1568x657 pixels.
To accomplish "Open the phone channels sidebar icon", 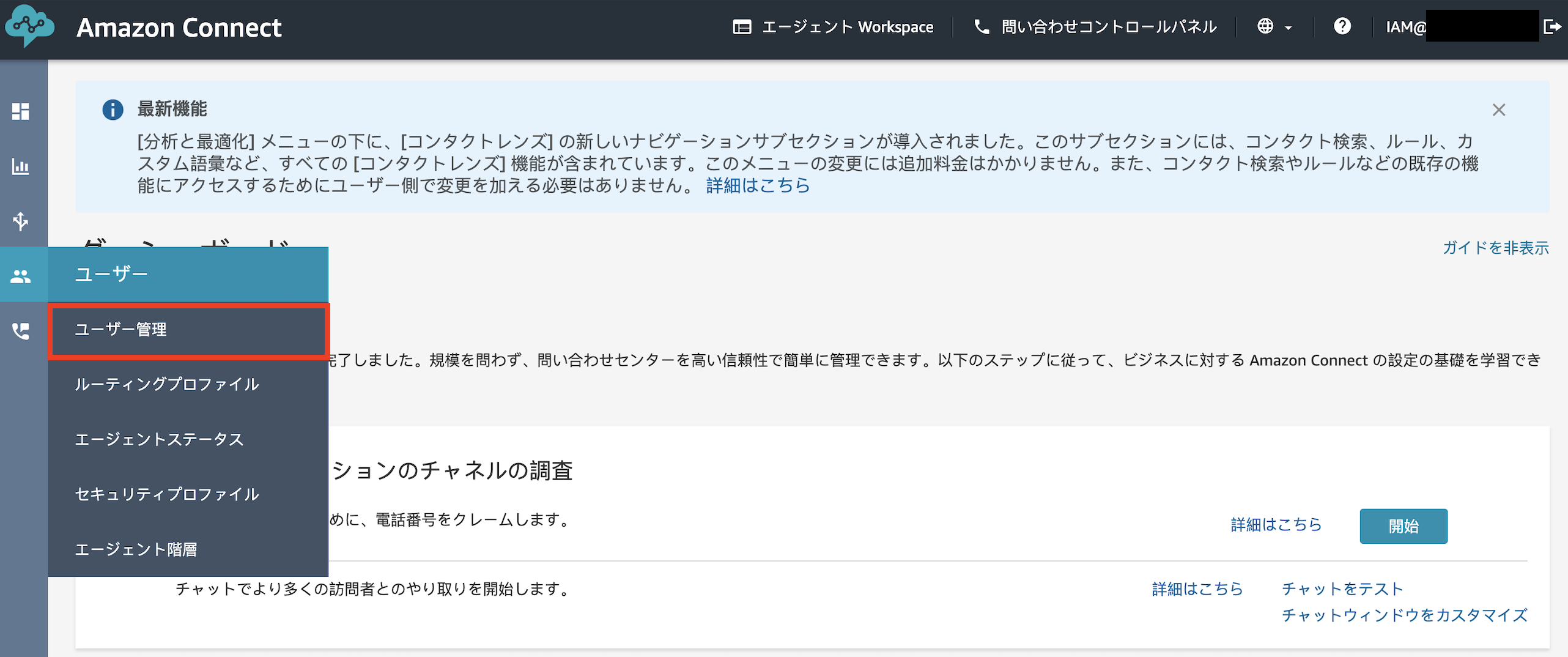I will [21, 331].
